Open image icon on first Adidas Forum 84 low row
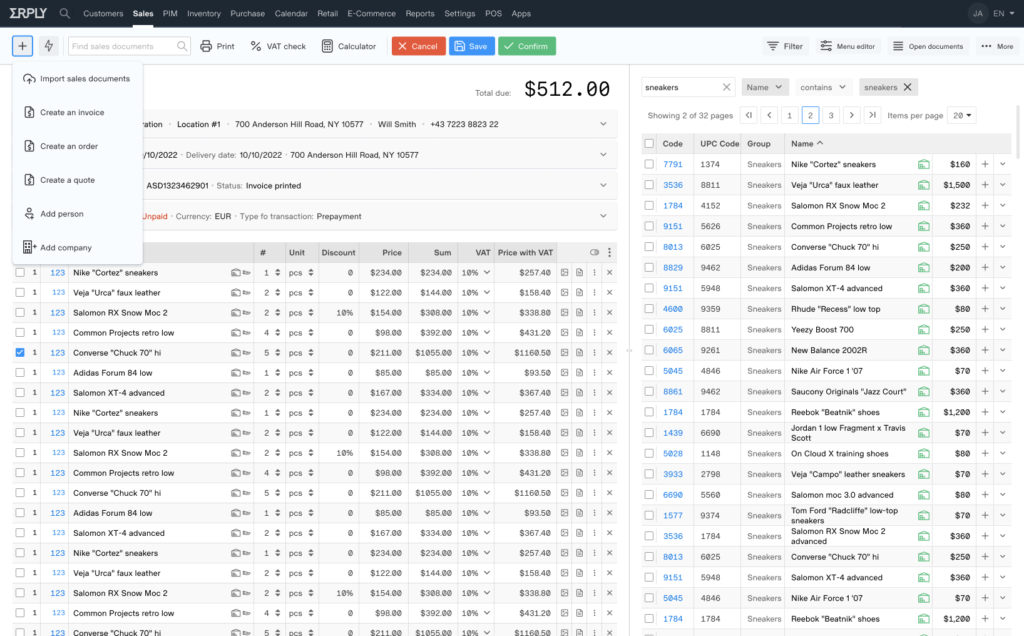This screenshot has height=636, width=1024. click(x=564, y=372)
